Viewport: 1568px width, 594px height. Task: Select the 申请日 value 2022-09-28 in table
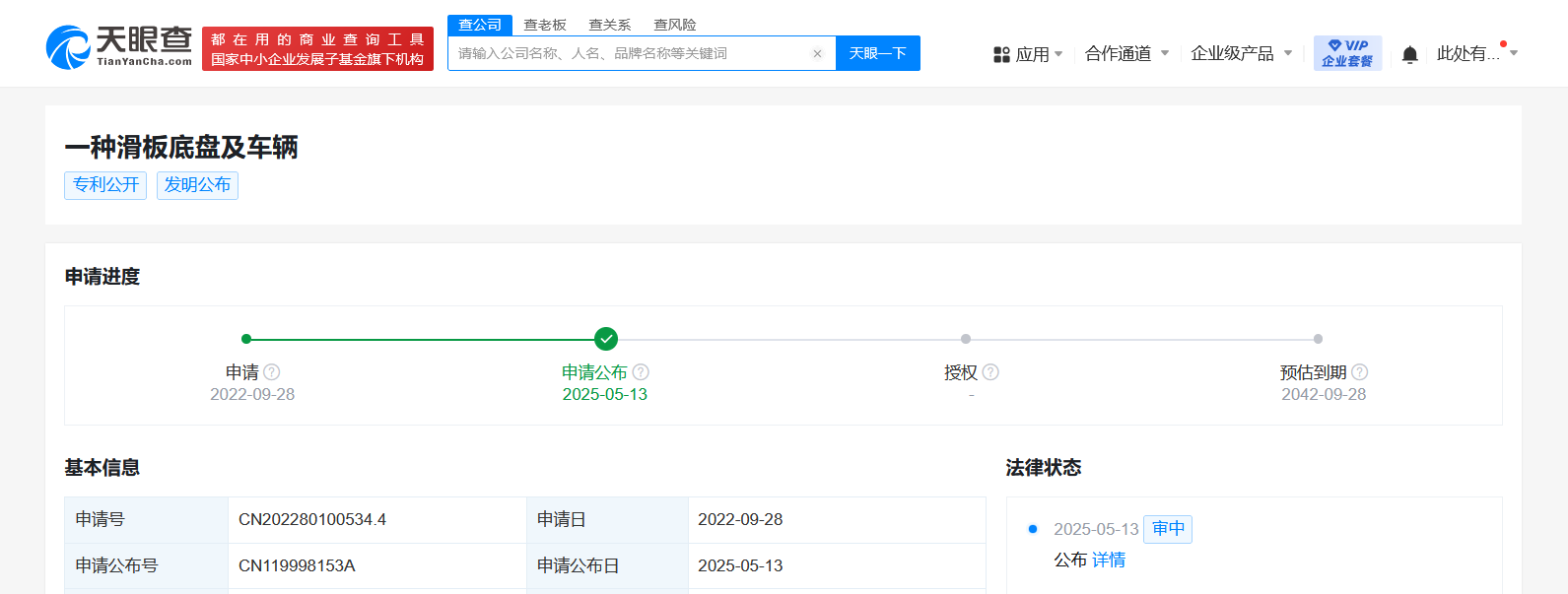pyautogui.click(x=740, y=519)
